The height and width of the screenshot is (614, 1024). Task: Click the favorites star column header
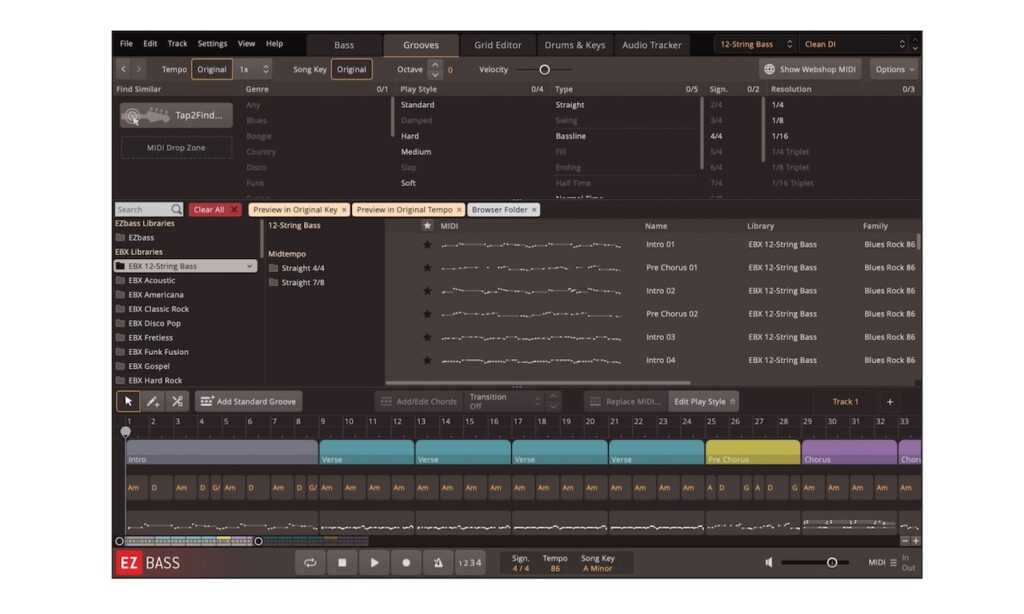coord(427,225)
